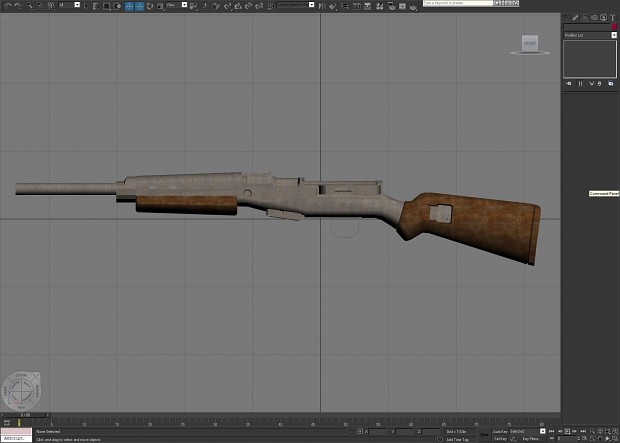This screenshot has height=443, width=620.
Task: Activate the Select and Scale tool
Action: click(x=160, y=6)
